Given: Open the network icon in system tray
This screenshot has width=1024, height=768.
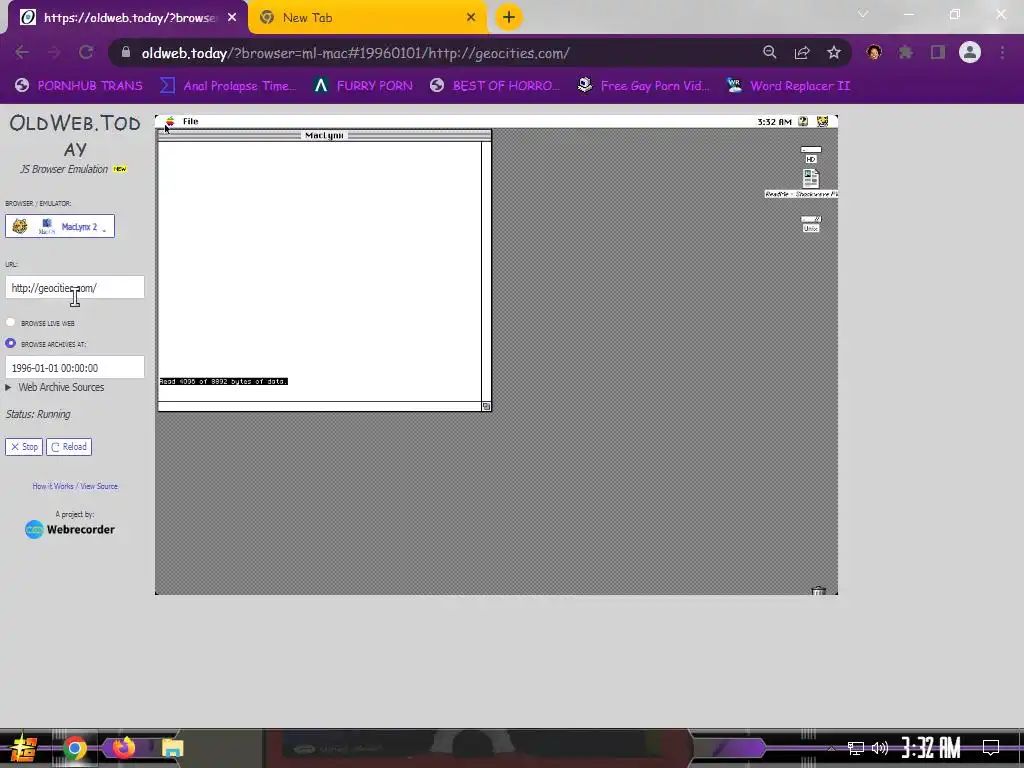Looking at the screenshot, I should point(856,748).
